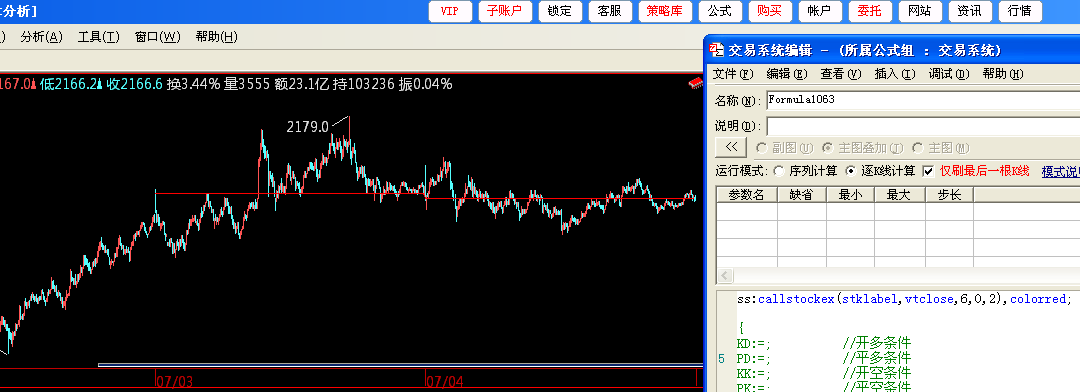Click the 收2166.6 close value
1080x392 pixels.
134,84
